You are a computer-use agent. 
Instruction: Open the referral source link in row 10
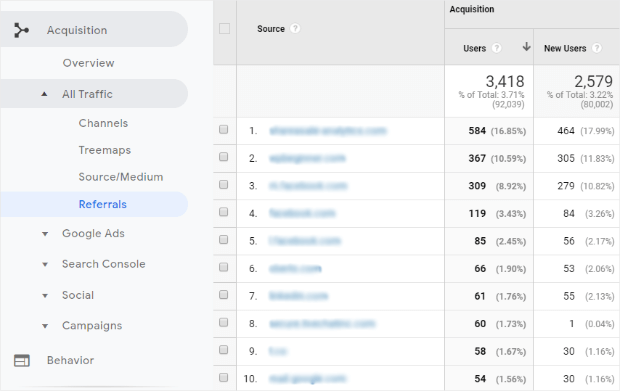pyautogui.click(x=308, y=379)
